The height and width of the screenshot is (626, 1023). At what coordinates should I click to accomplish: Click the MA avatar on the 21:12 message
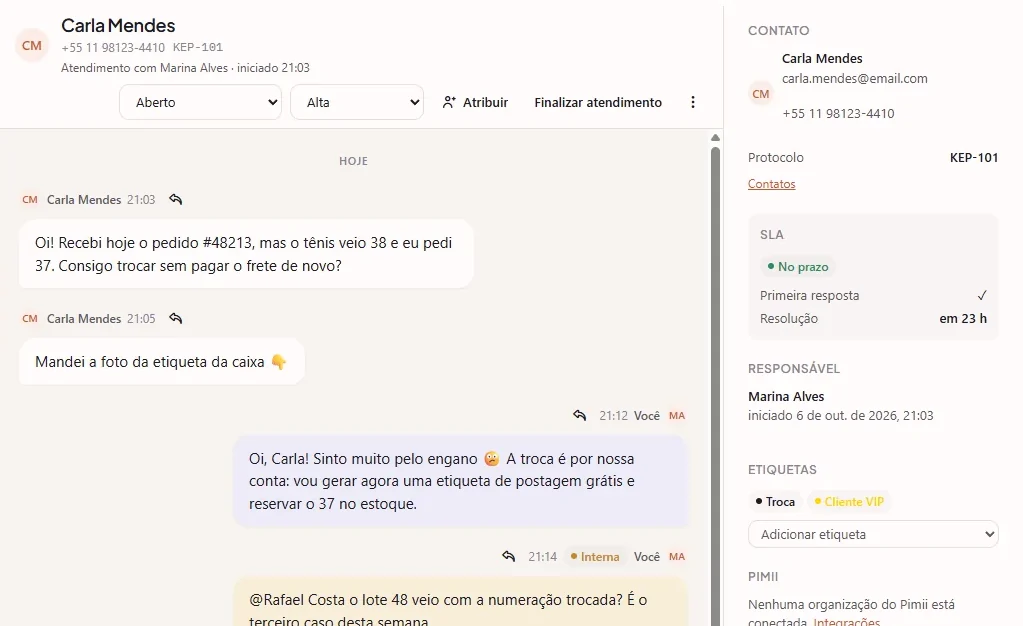click(677, 416)
